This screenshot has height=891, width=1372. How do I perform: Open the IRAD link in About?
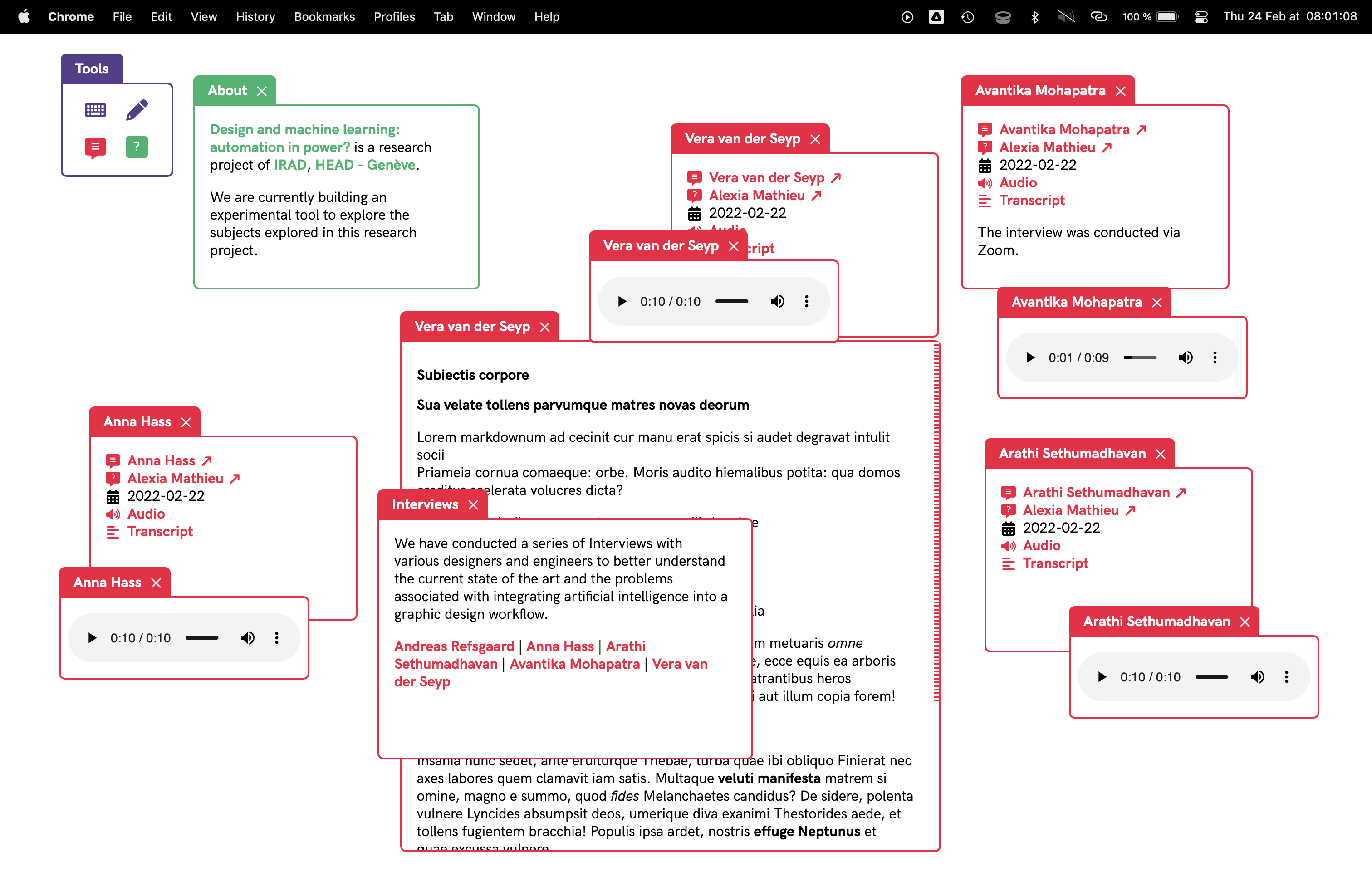click(x=290, y=165)
